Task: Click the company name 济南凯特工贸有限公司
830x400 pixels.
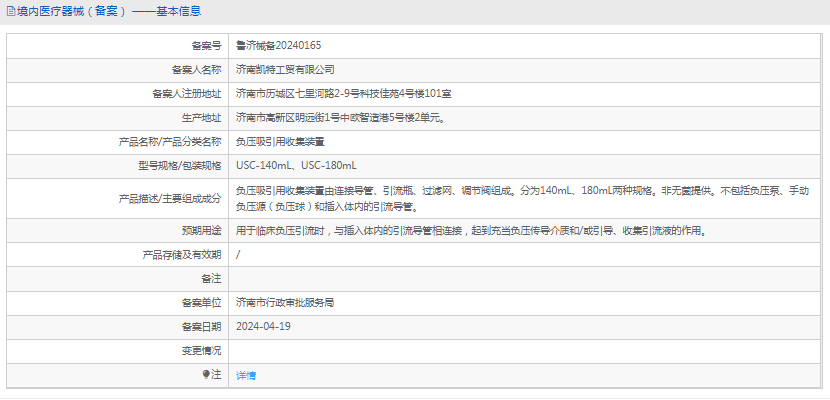Action: pyautogui.click(x=285, y=69)
